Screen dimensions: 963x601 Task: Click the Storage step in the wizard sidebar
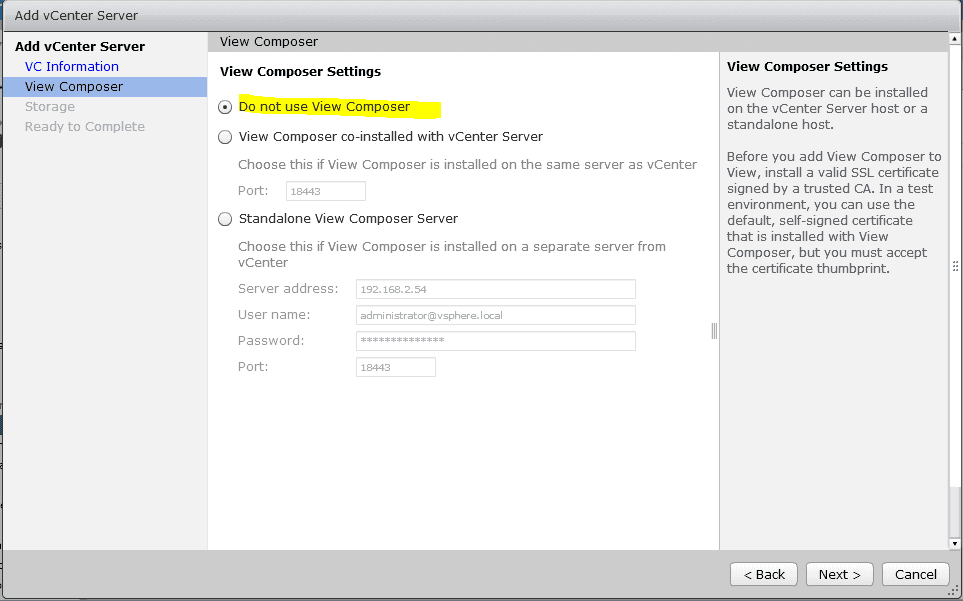50,106
